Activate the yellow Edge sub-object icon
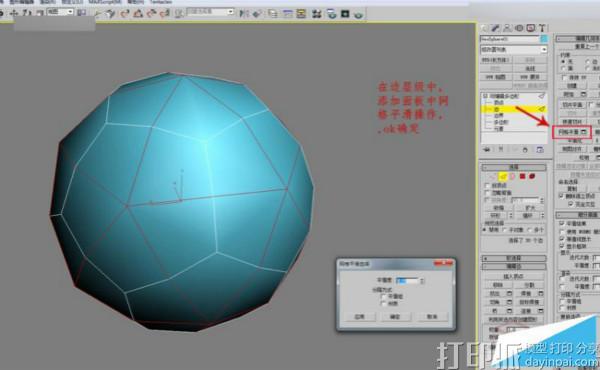Screen dimensions: 600x370 pos(502,176)
